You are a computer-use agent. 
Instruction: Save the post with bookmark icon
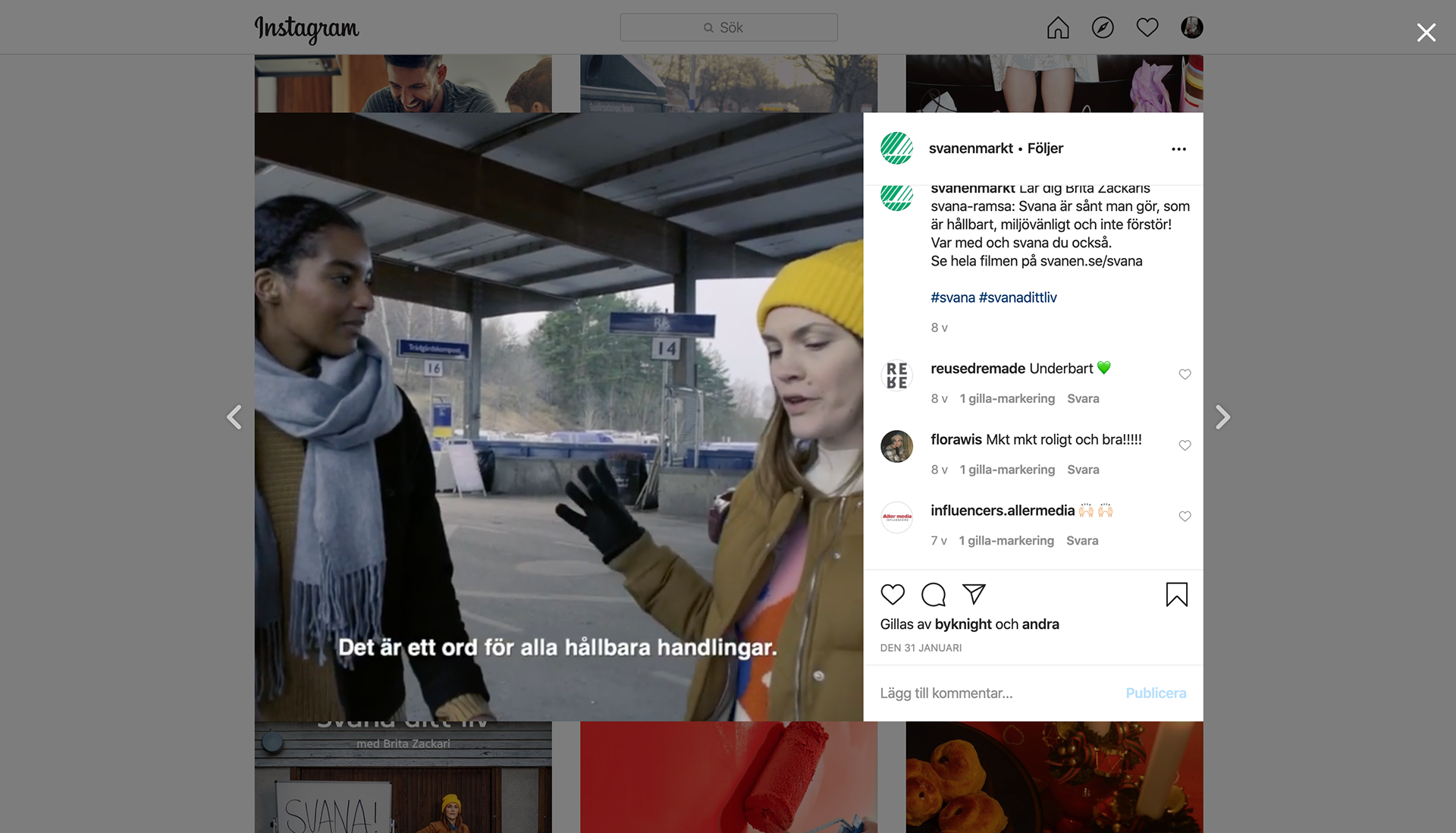1177,594
